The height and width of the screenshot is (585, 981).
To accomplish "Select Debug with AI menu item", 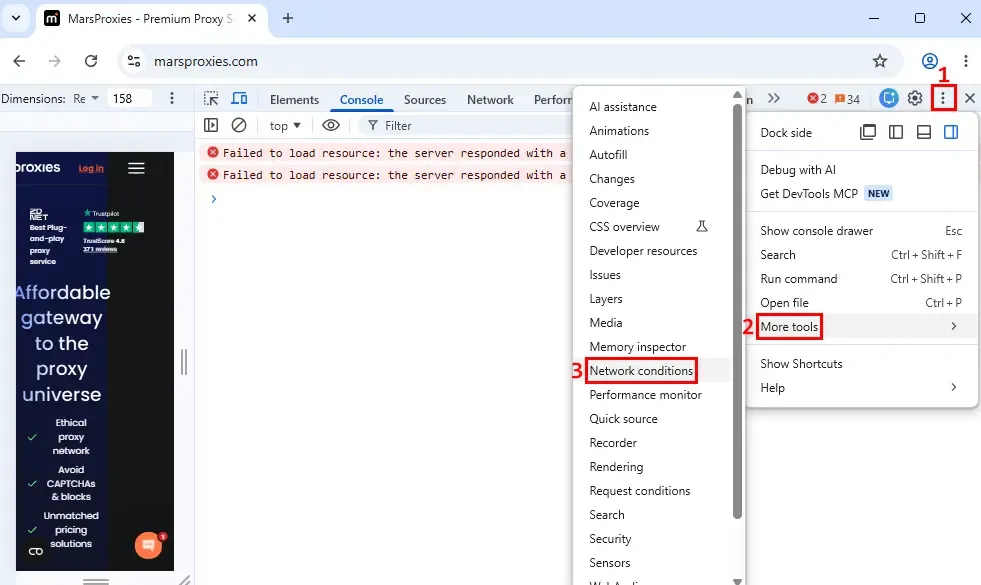I will [x=862, y=170].
